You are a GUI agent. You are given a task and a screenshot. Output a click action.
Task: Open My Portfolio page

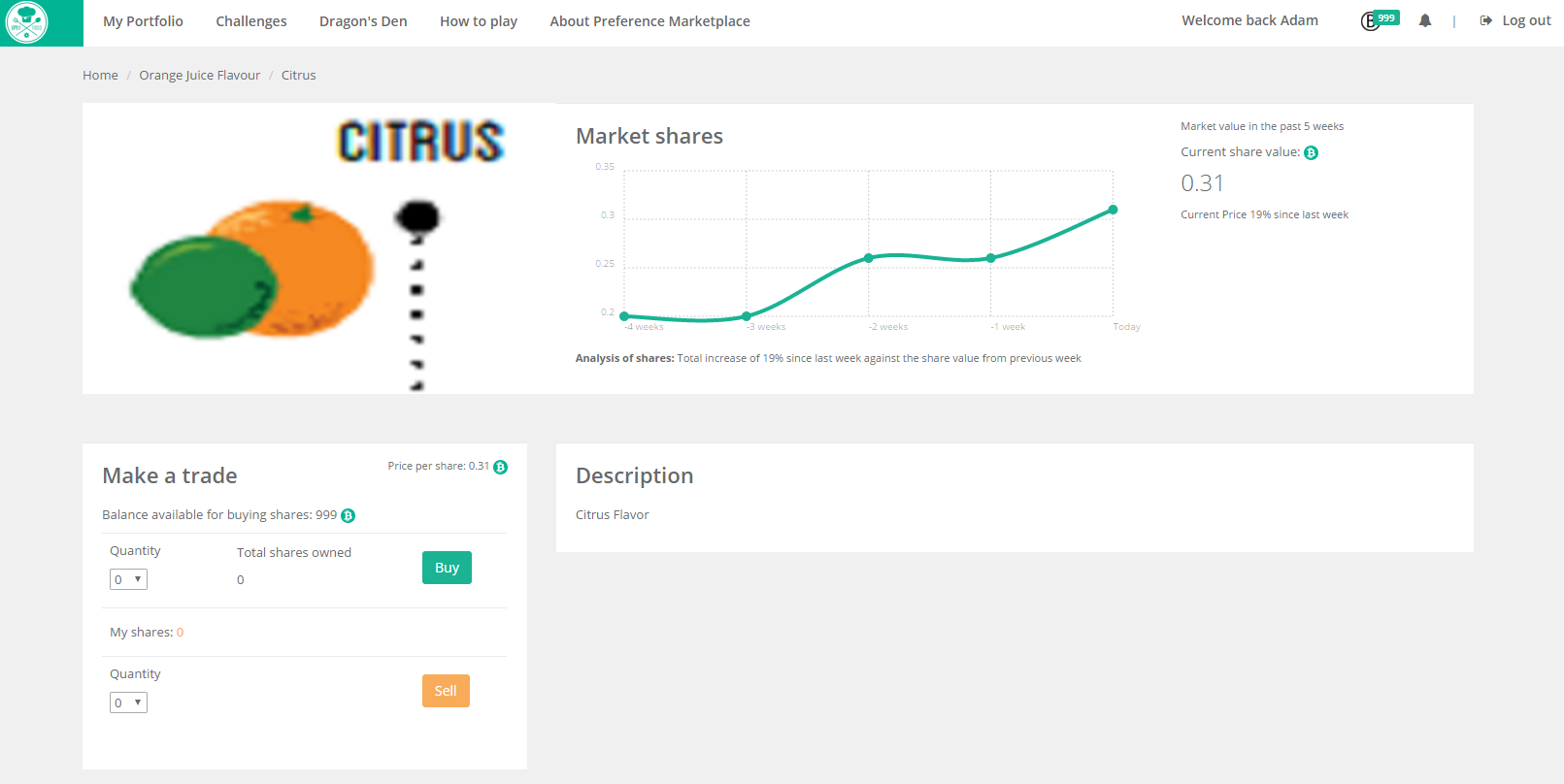click(143, 21)
